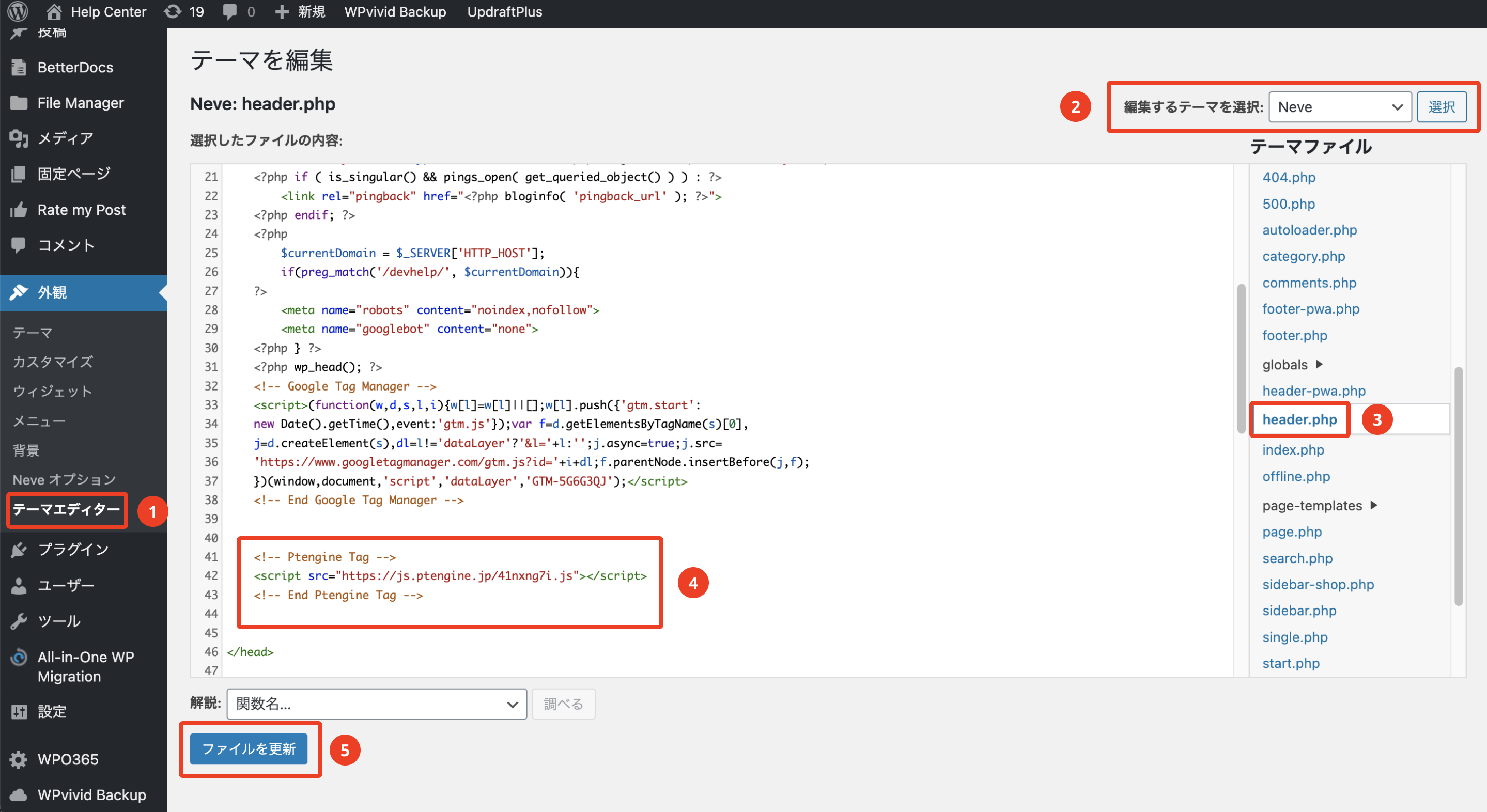Screen dimensions: 1487x812
Task: Click the 設定 settings icon
Action: [19, 712]
